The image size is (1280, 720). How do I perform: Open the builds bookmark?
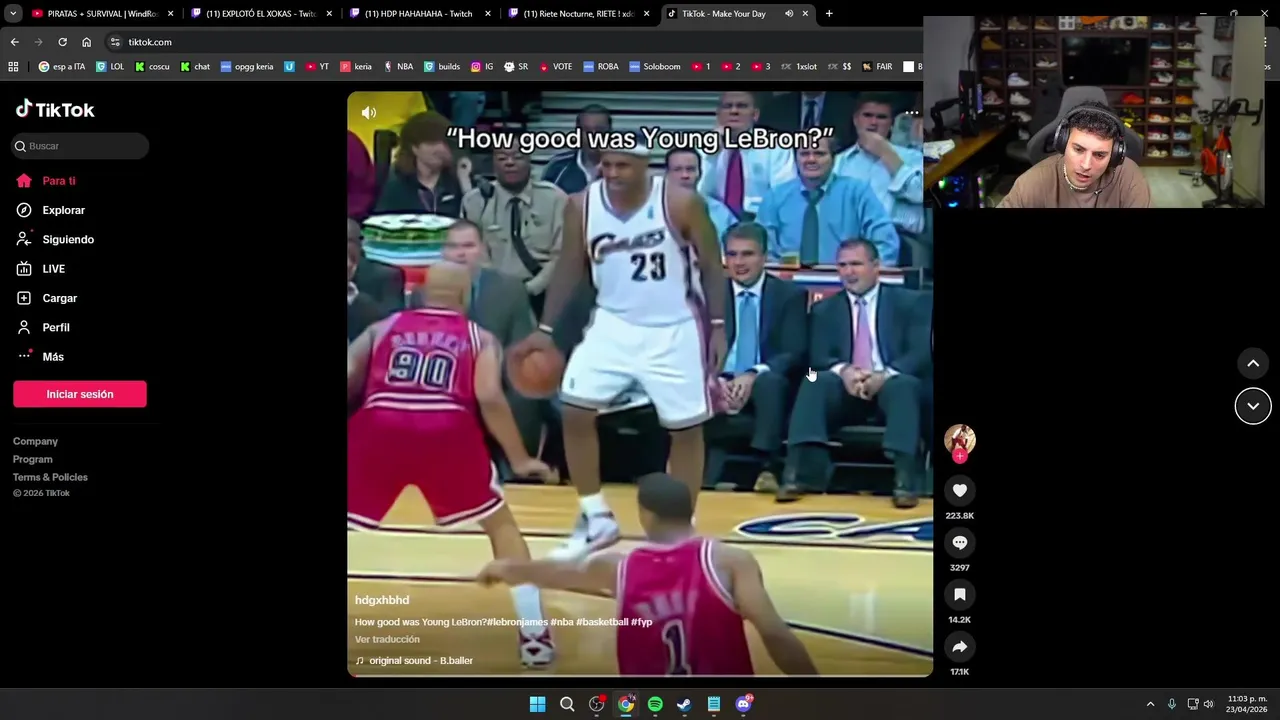(442, 67)
